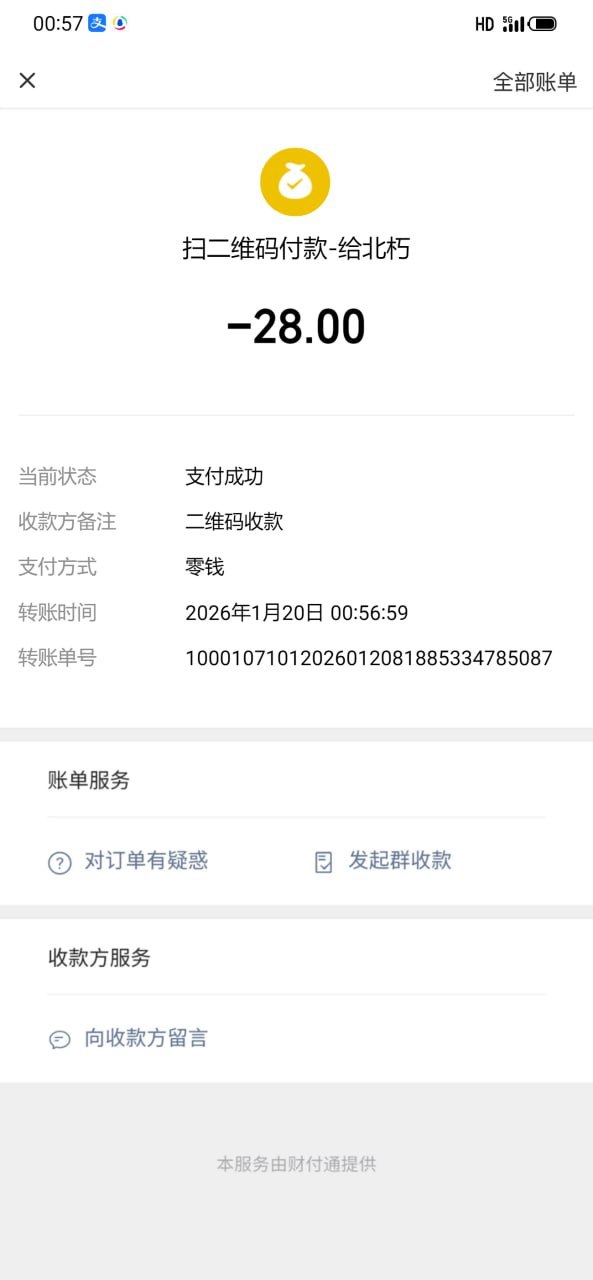Screen dimensions: 593x1280
Task: Tap the X close icon at top left
Action: coord(27,81)
